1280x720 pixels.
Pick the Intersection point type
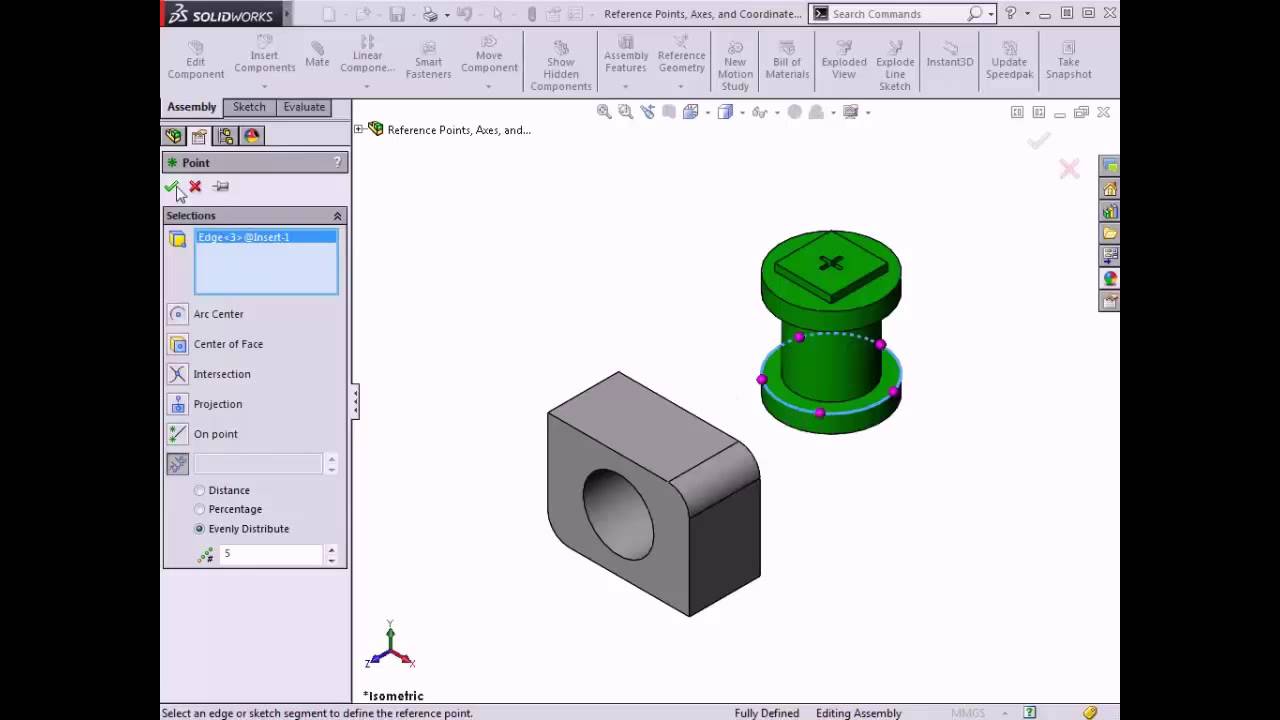click(177, 374)
